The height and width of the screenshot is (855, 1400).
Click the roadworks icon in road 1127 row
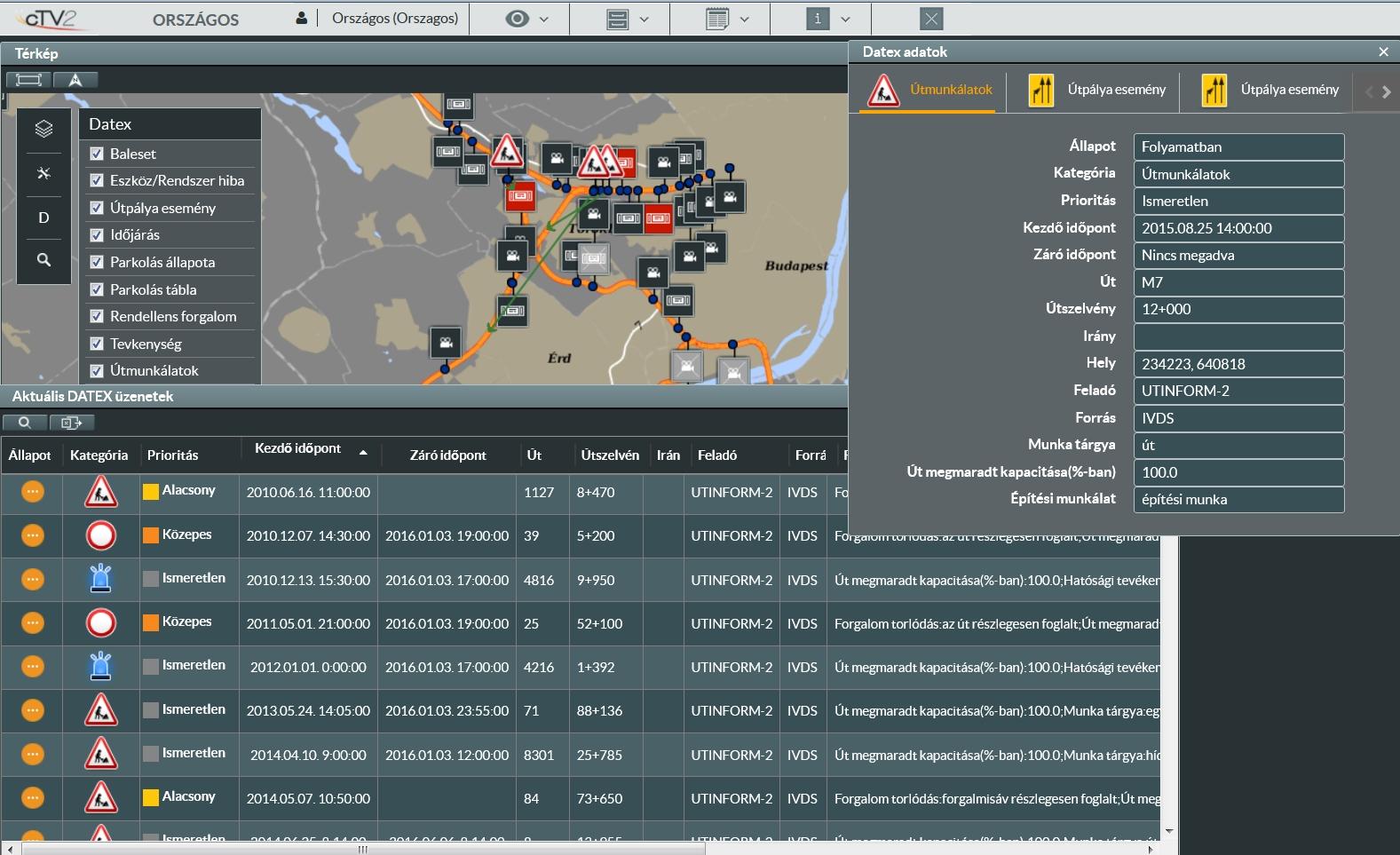(101, 492)
